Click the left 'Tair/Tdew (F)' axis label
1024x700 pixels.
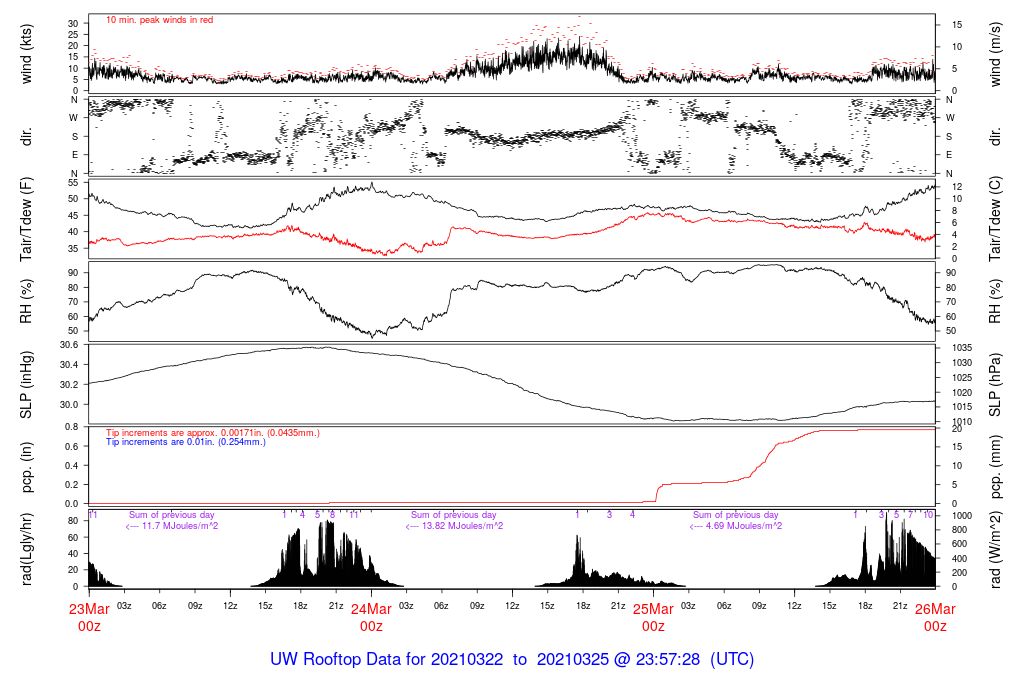[26, 219]
